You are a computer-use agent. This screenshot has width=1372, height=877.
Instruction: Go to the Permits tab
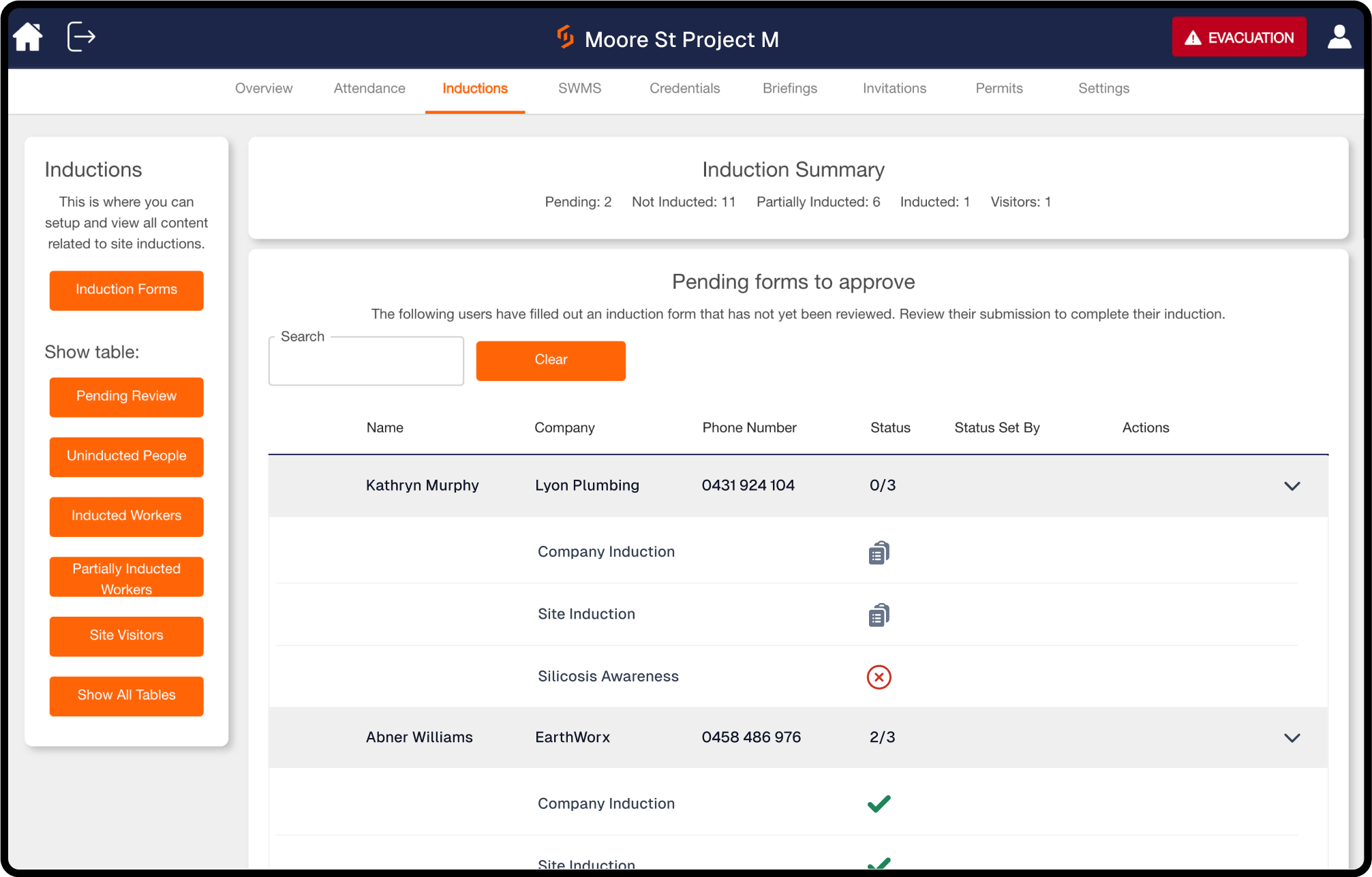998,88
